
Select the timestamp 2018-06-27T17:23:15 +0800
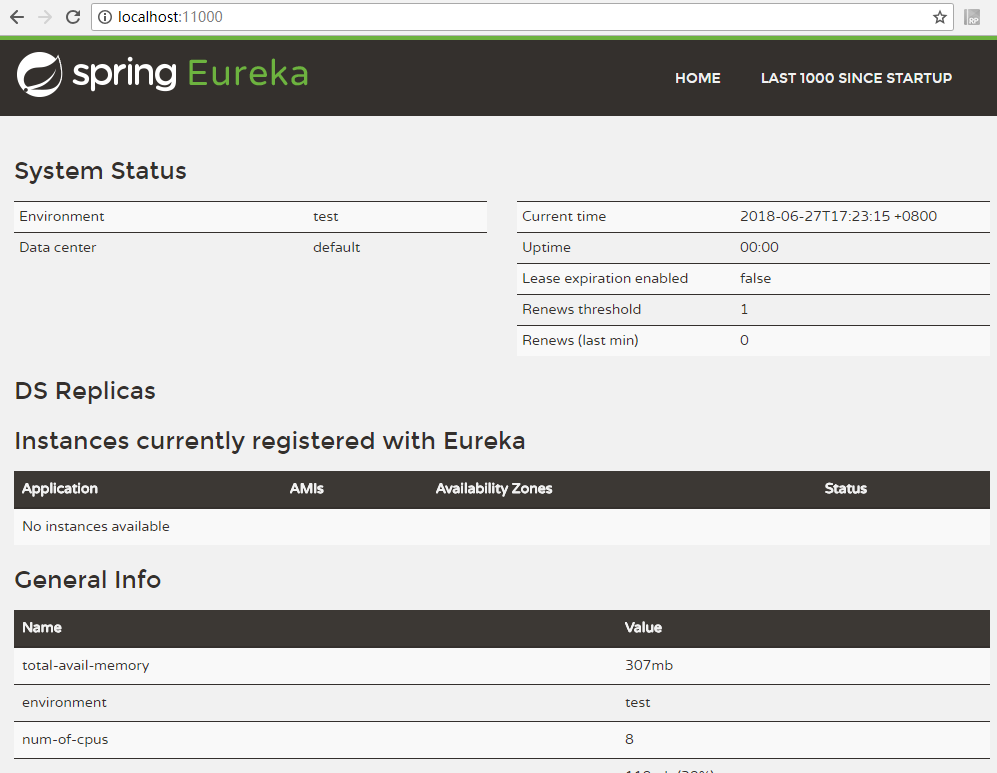click(838, 216)
